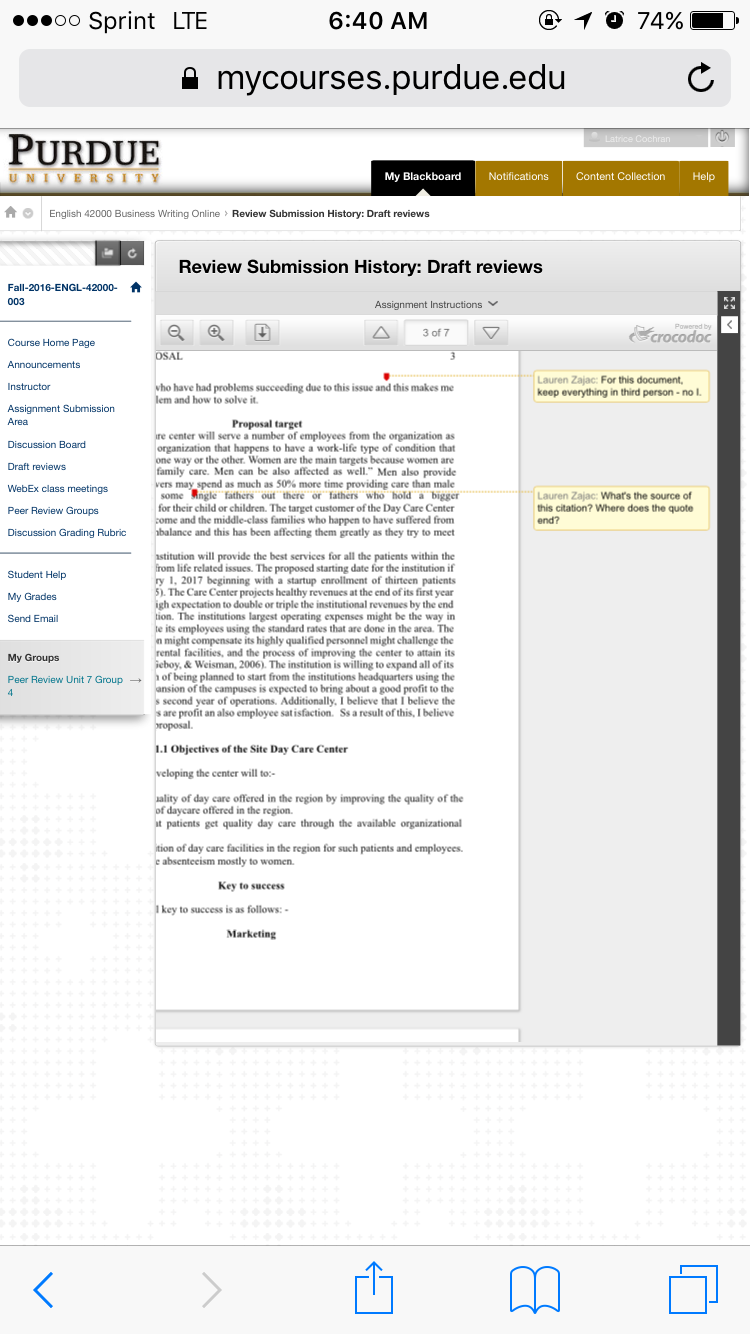Click the logout power icon

coord(722,137)
